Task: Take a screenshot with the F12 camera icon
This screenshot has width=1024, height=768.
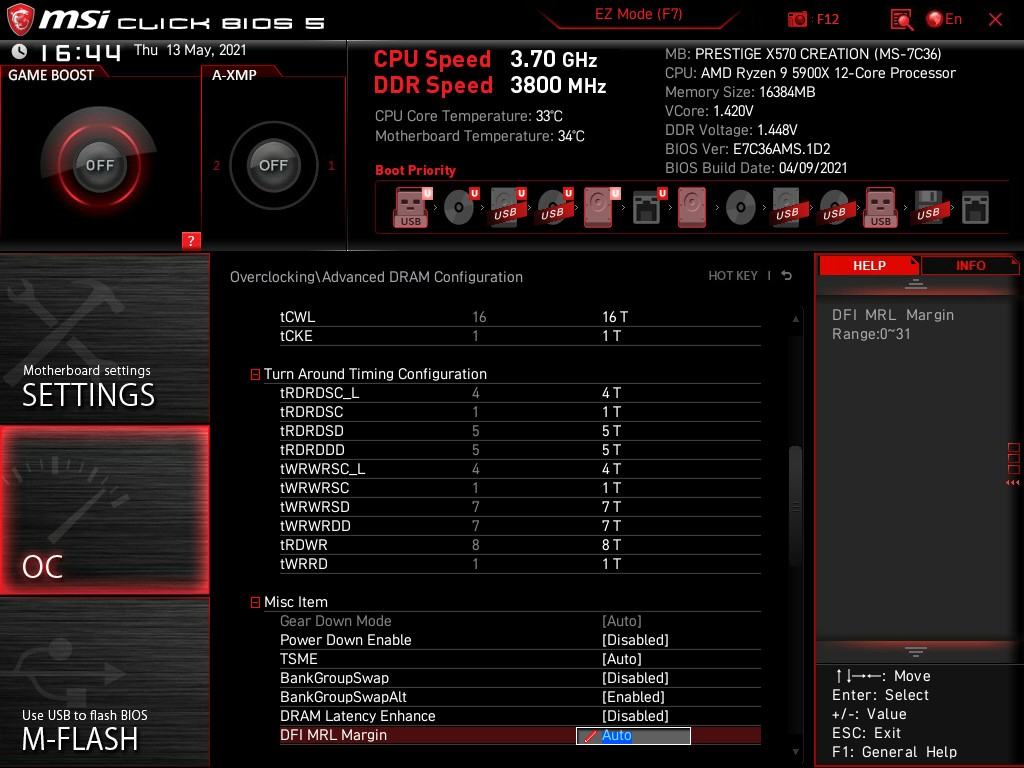Action: point(797,20)
